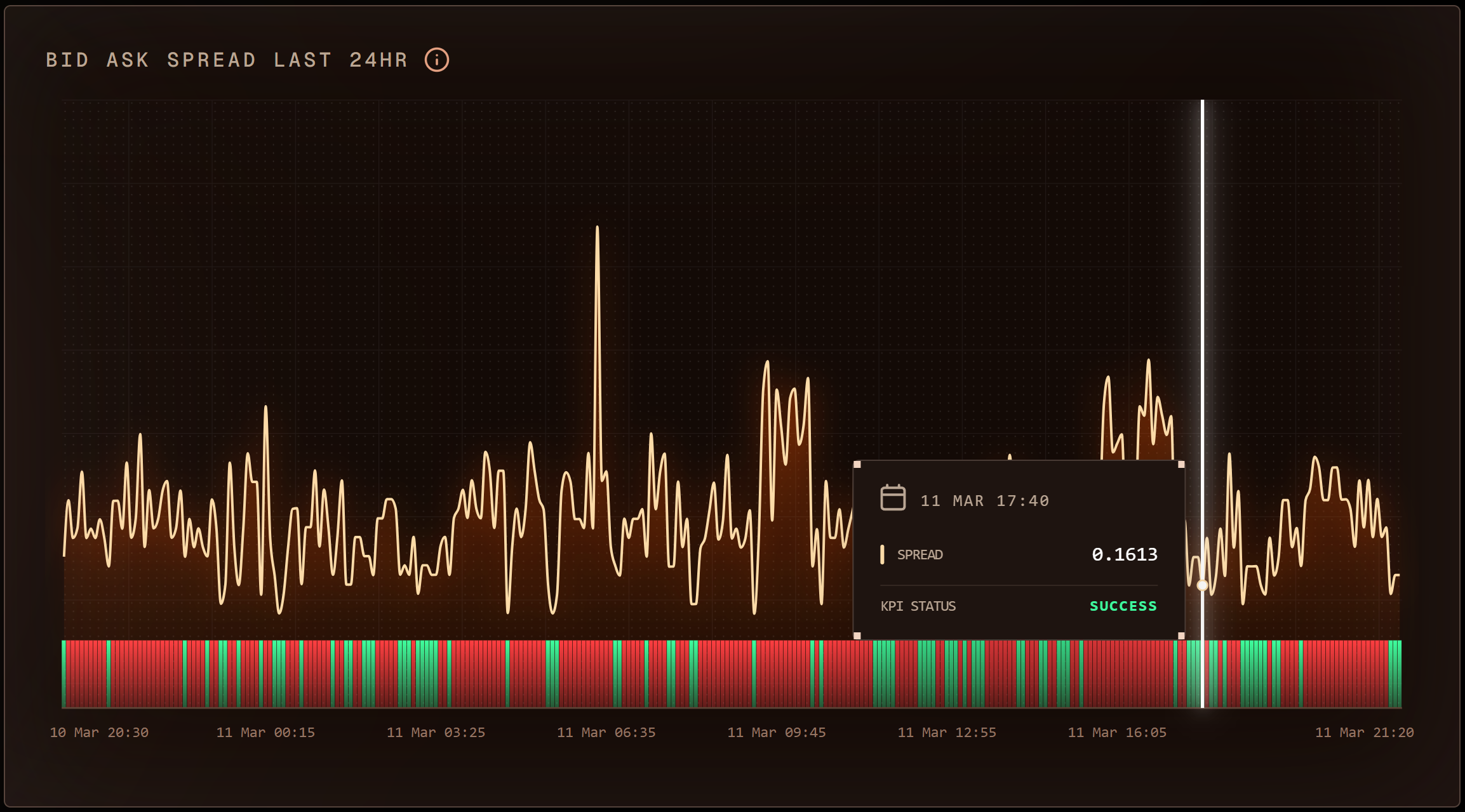Click the 0.1613 spread value
Screen dimensions: 1465x812
pyautogui.click(x=1124, y=555)
